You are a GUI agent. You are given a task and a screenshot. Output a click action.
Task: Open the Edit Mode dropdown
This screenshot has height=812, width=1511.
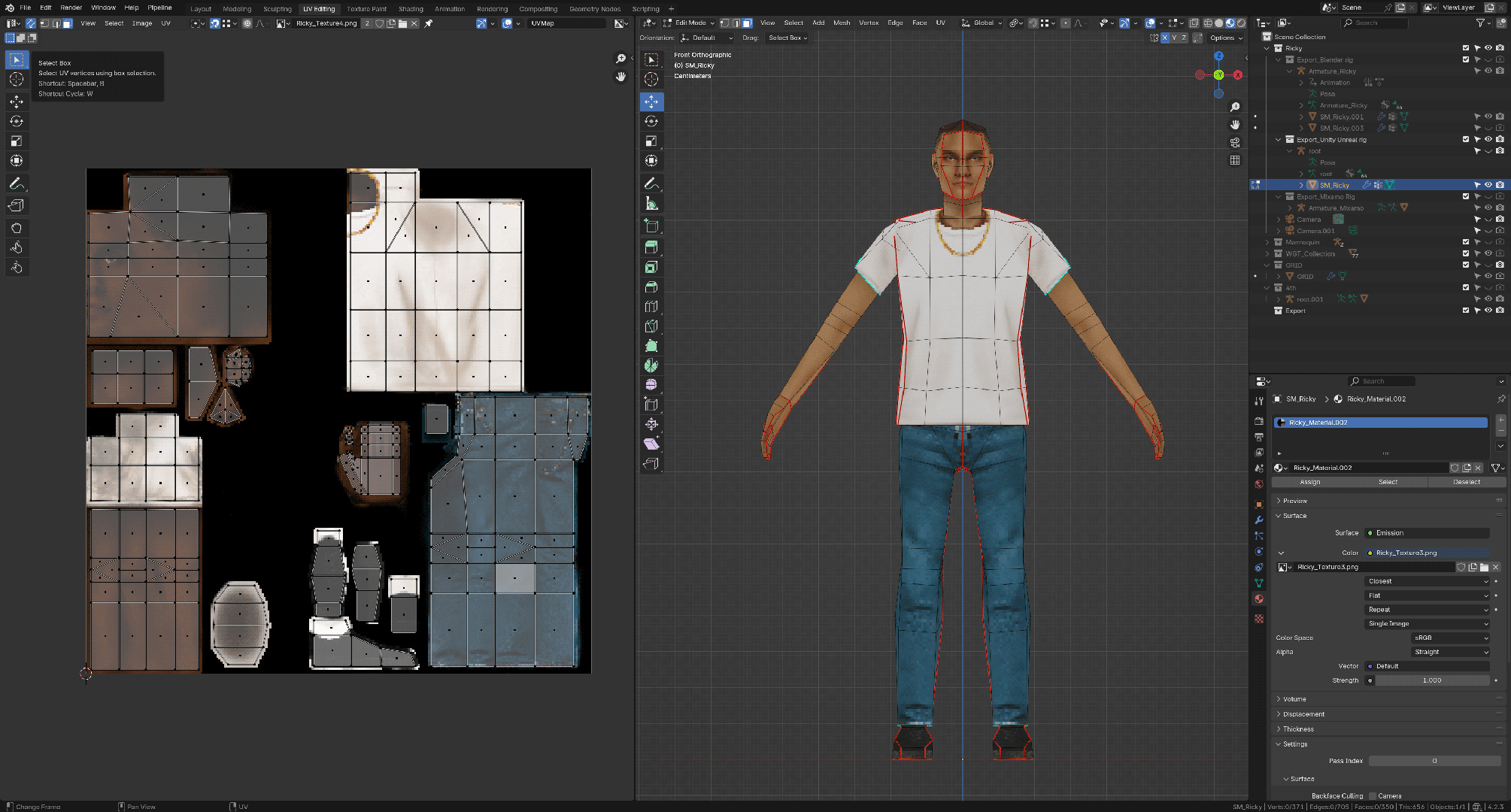tap(689, 23)
